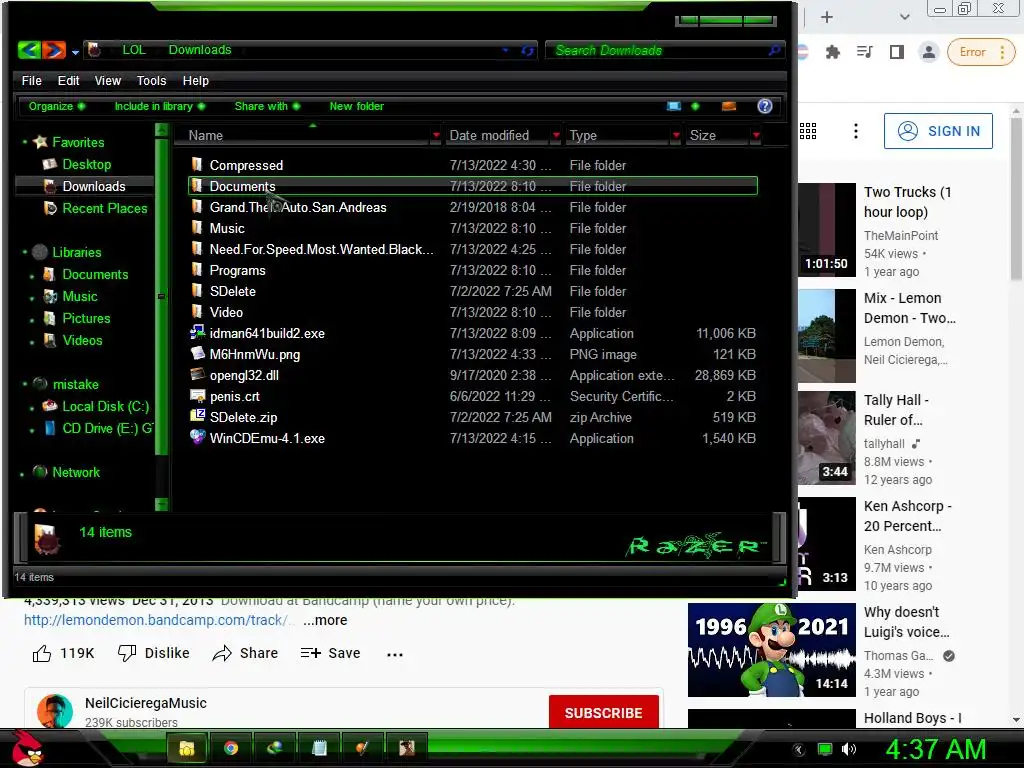Select the Grand.Theft.Auto.San.Andreas folder
Screen dimensions: 1024x768
coord(298,207)
